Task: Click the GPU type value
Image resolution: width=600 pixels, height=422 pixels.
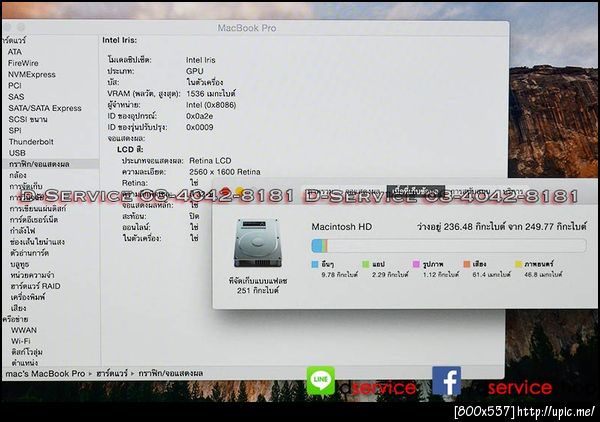Action: pyautogui.click(x=195, y=71)
